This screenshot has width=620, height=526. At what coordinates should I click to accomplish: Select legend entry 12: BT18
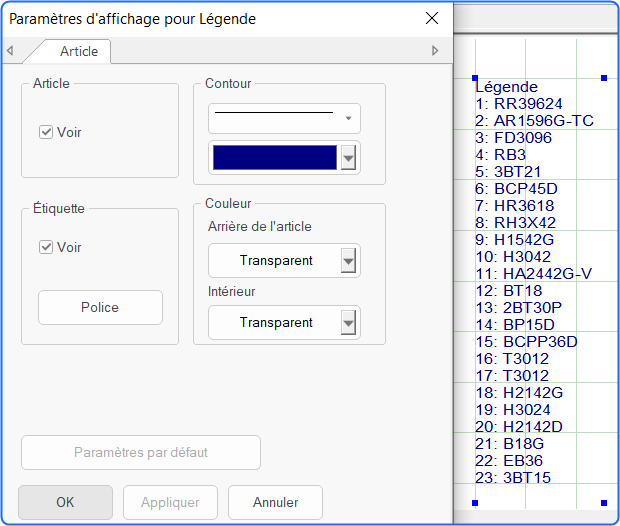(508, 291)
